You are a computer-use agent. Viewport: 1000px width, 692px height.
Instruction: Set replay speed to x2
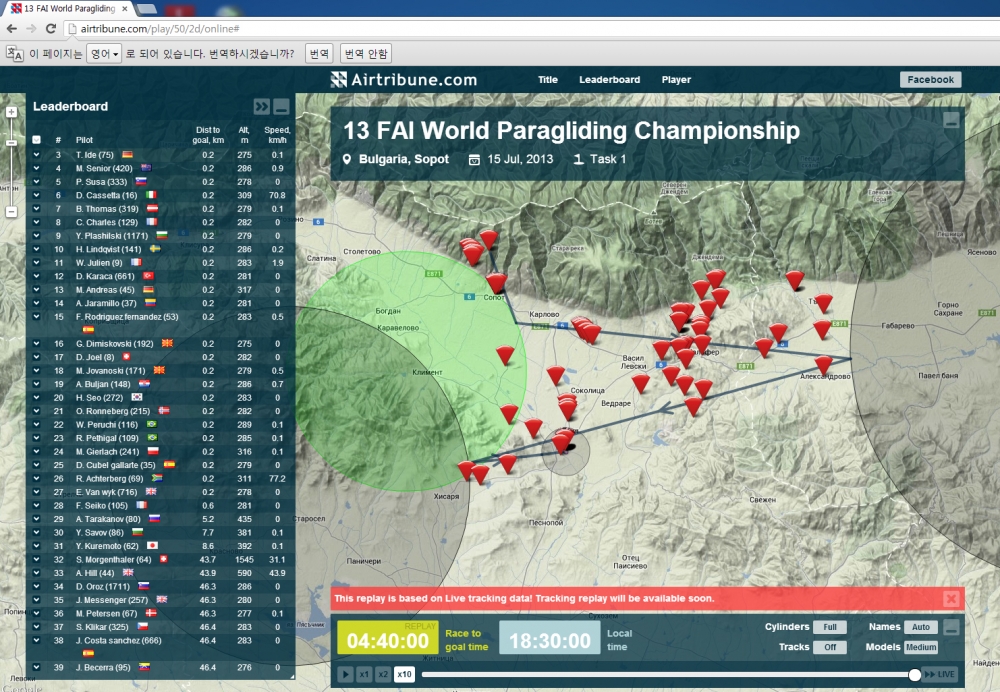383,674
